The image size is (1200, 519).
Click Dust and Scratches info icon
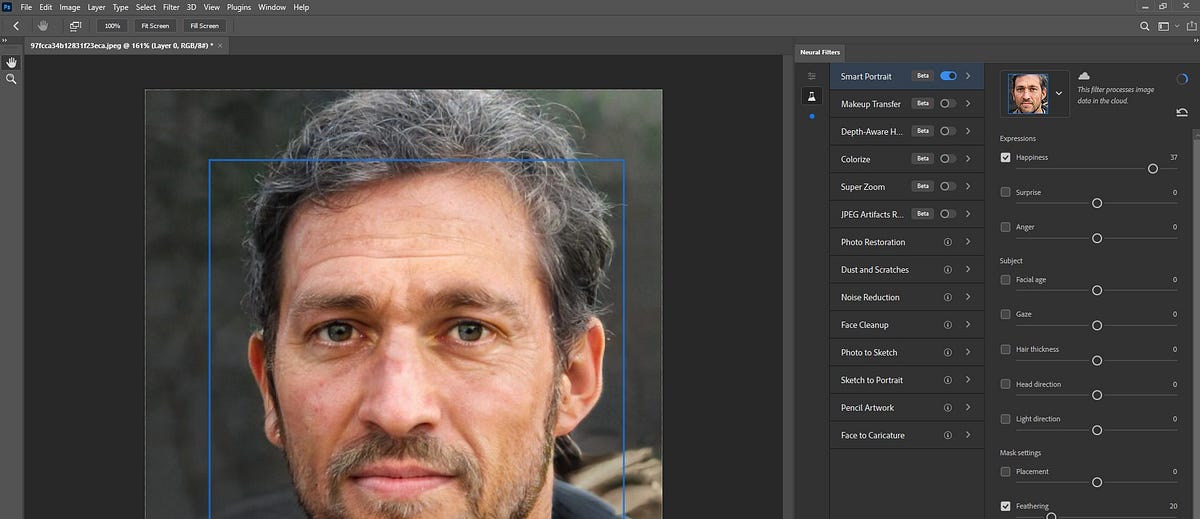click(x=947, y=270)
